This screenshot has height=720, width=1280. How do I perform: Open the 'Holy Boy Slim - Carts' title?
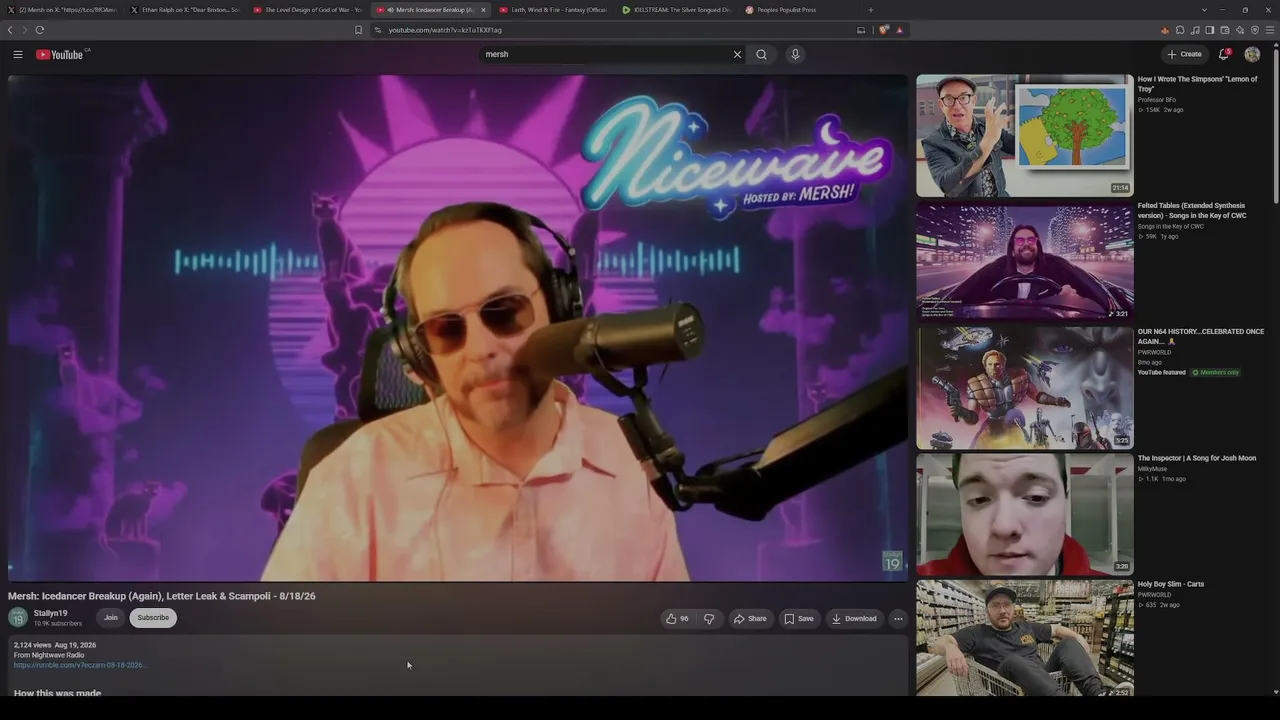pyautogui.click(x=1171, y=584)
